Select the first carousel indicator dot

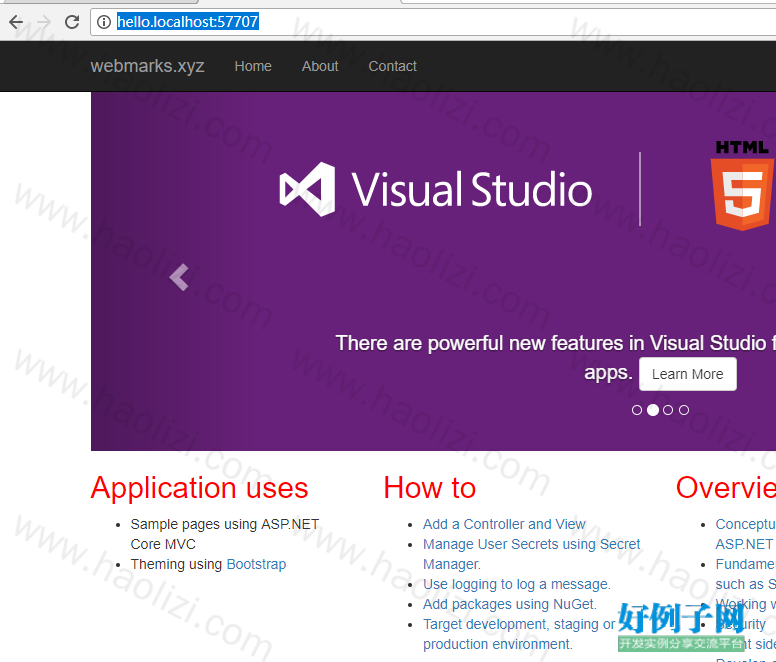pyautogui.click(x=637, y=410)
